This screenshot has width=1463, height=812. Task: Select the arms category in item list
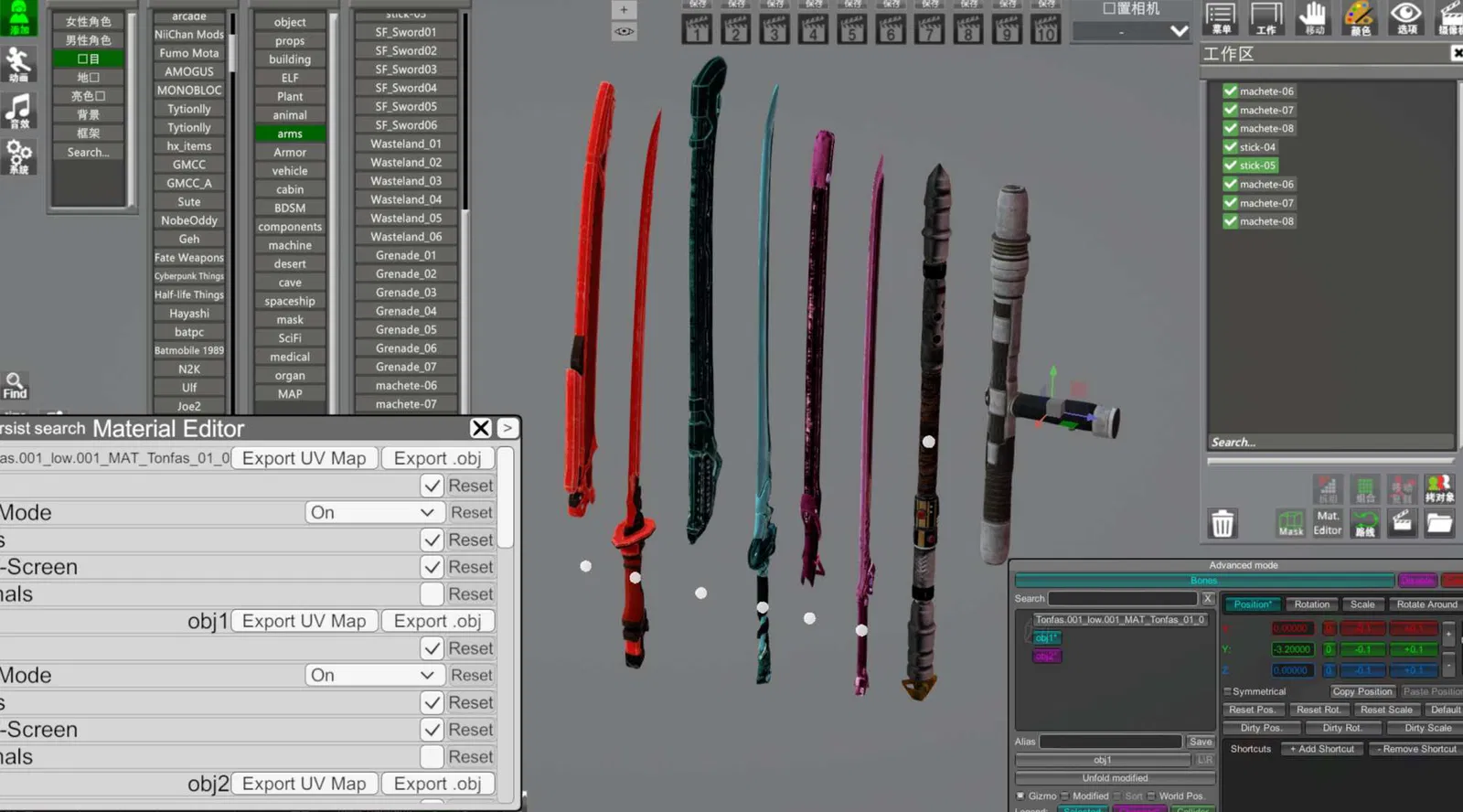[290, 134]
